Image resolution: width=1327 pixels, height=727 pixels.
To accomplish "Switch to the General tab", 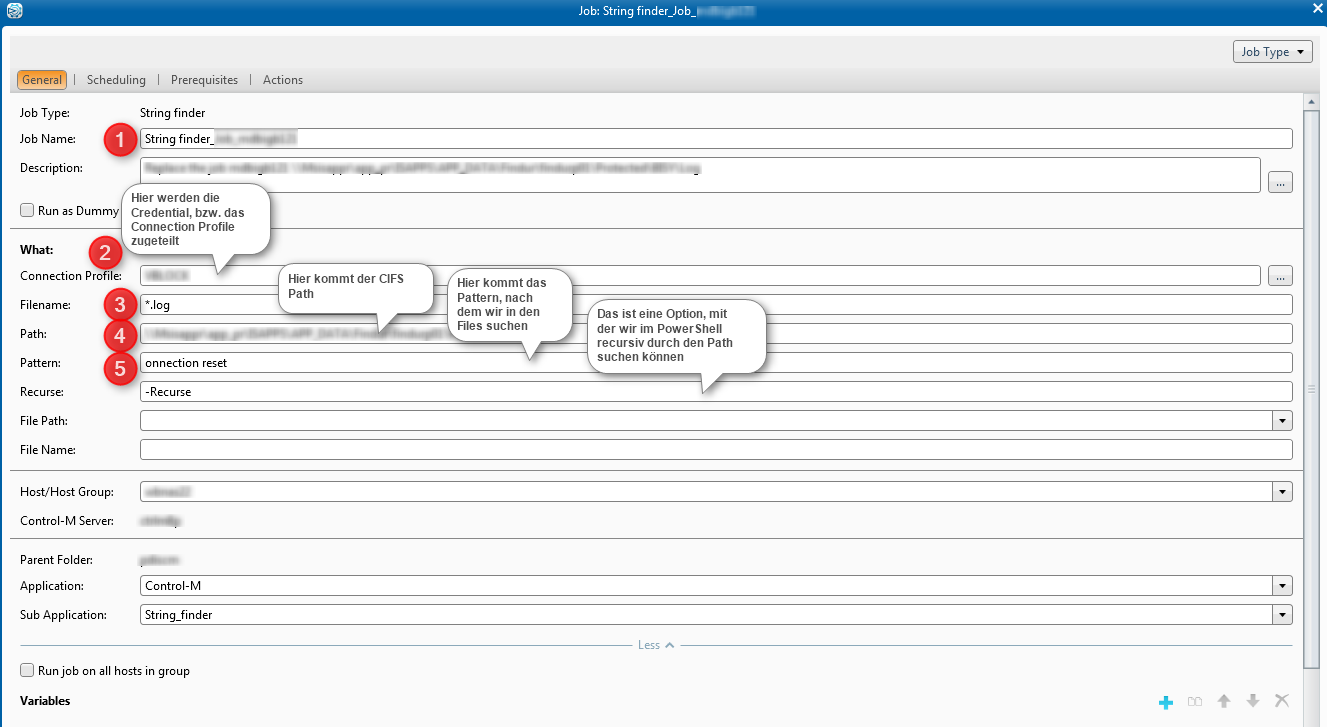I will 42,80.
